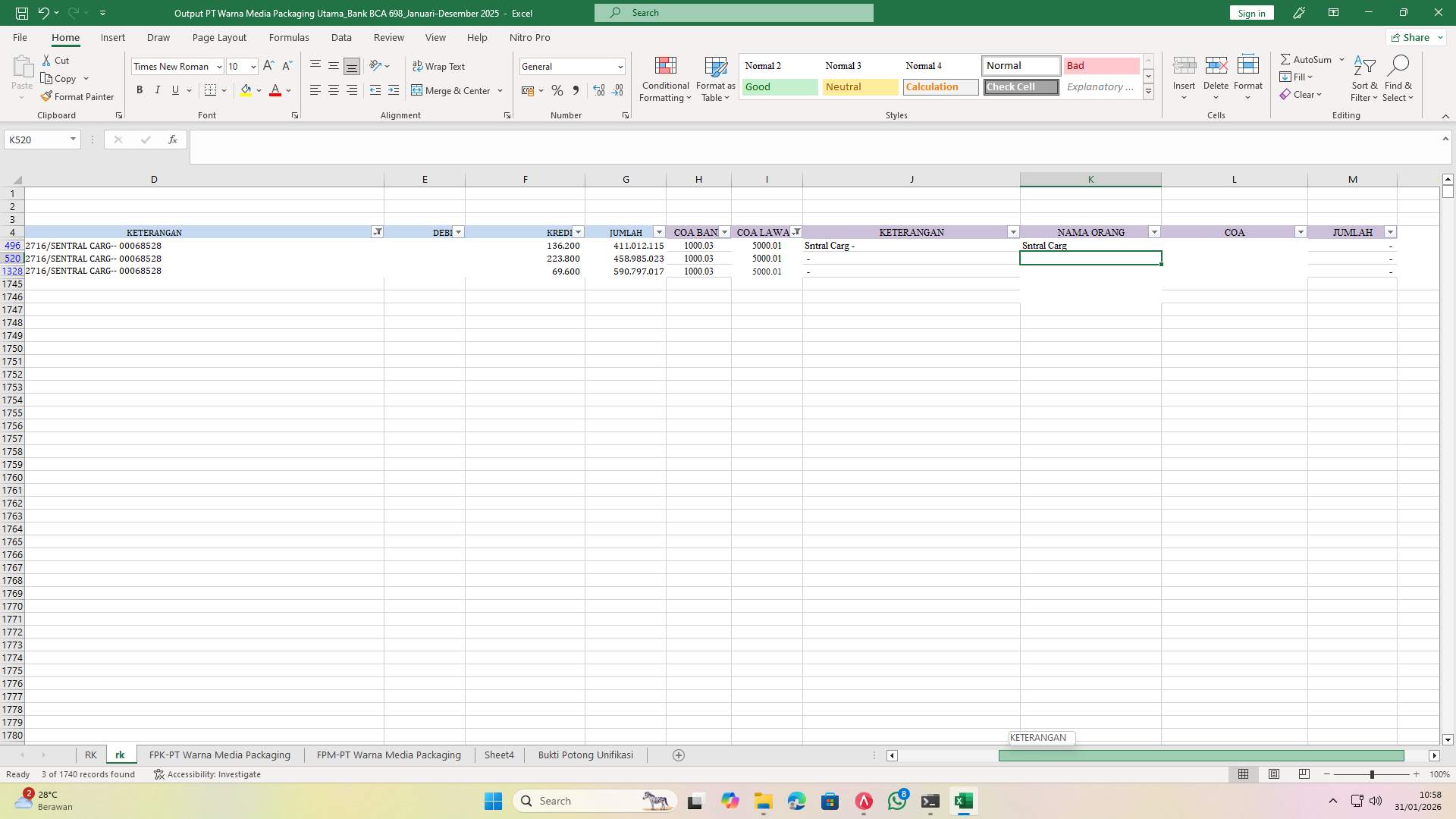Open Find & Select tools
1456x819 pixels.
pyautogui.click(x=1399, y=79)
